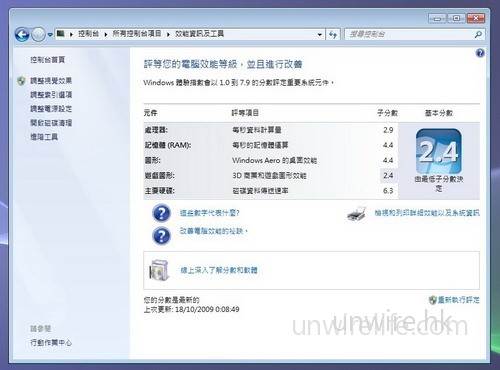Click the 子分數 column header
Image resolution: width=500 pixels, height=370 pixels.
(387, 113)
